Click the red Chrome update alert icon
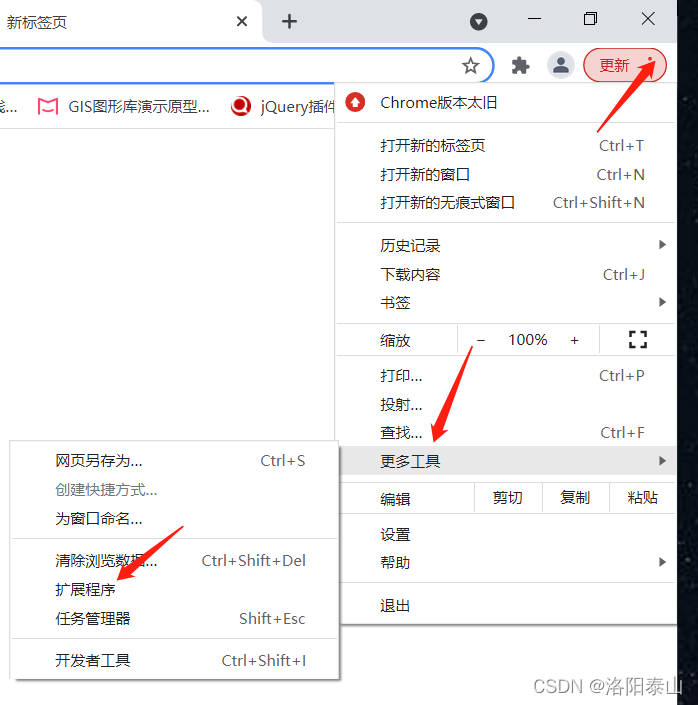698x705 pixels. 355,103
